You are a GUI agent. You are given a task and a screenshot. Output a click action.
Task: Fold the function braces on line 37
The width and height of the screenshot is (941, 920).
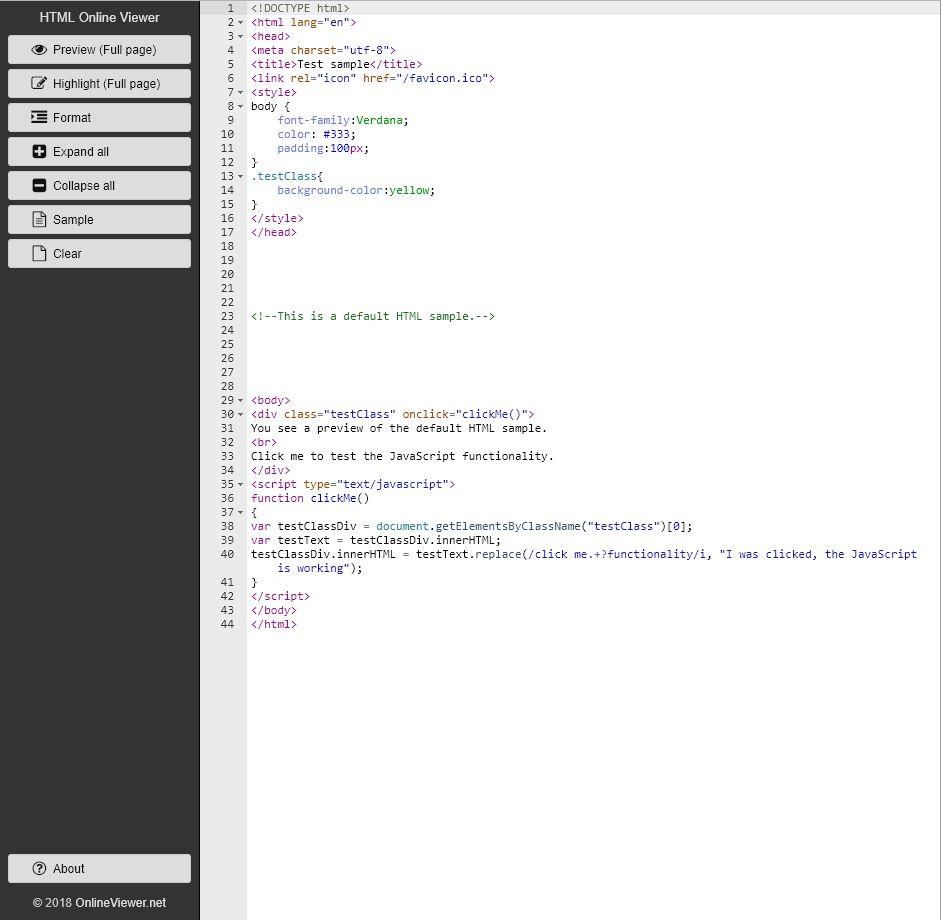tap(241, 513)
